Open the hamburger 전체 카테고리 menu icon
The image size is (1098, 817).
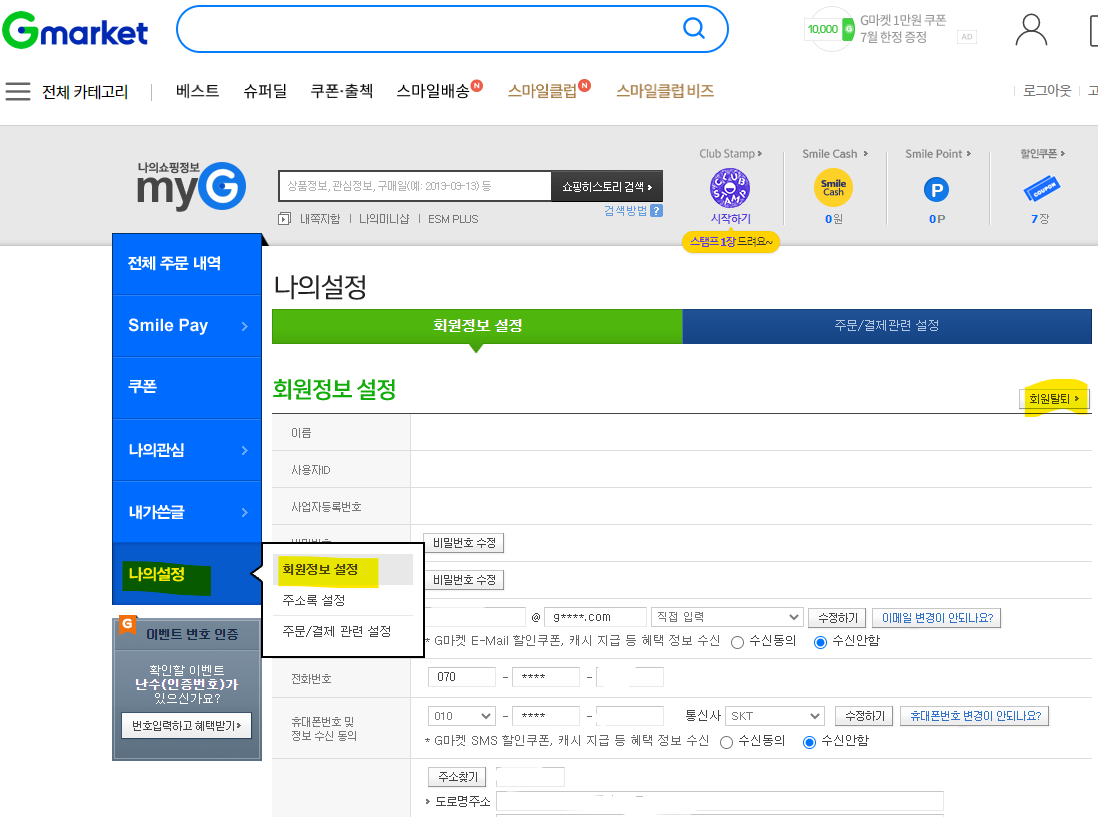point(18,91)
